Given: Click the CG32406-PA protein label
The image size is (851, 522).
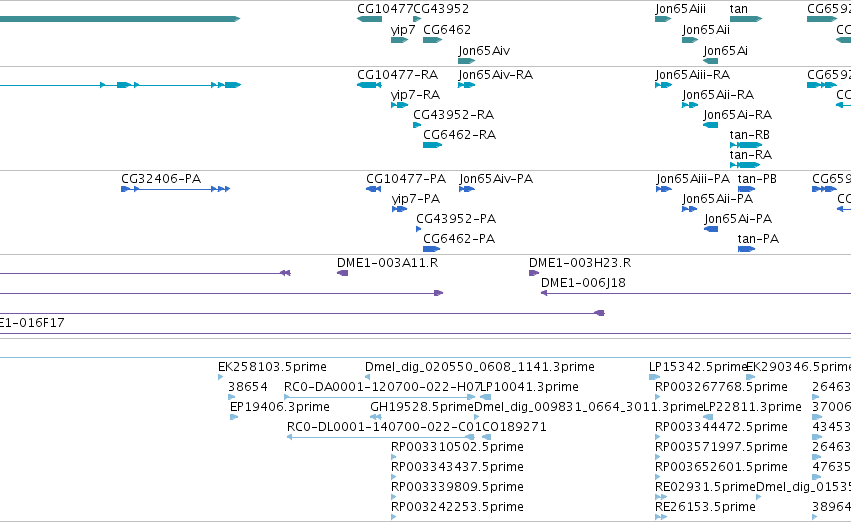Looking at the screenshot, I should pyautogui.click(x=161, y=179).
